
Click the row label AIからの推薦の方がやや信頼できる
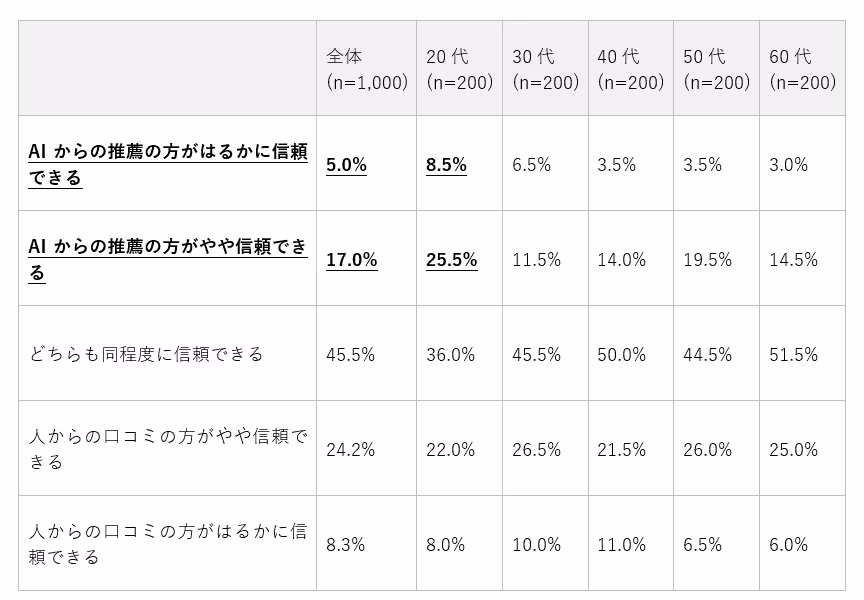[168, 259]
